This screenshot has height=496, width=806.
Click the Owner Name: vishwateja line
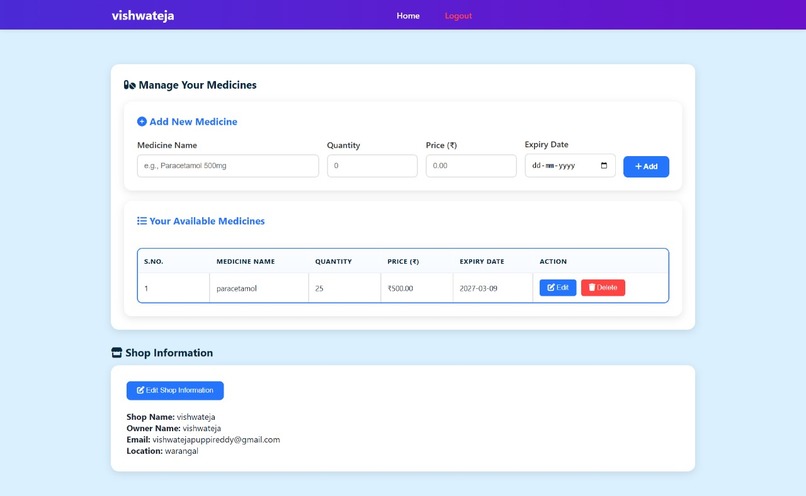[174, 428]
